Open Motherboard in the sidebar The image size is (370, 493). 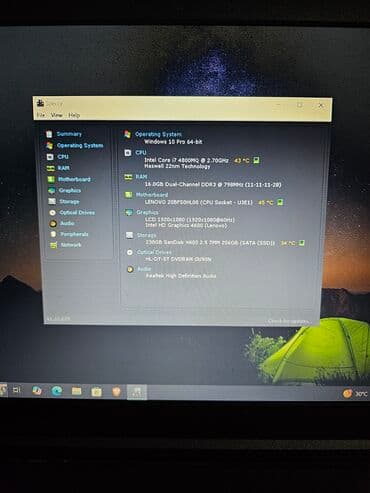[74, 179]
